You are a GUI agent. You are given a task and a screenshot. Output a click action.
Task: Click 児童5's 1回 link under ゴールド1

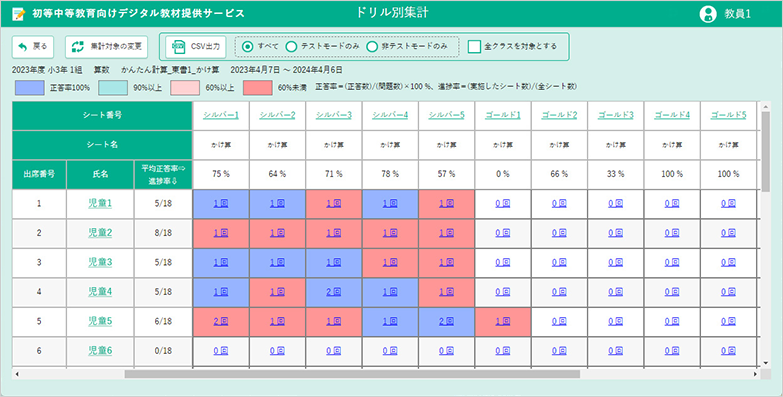coord(503,322)
